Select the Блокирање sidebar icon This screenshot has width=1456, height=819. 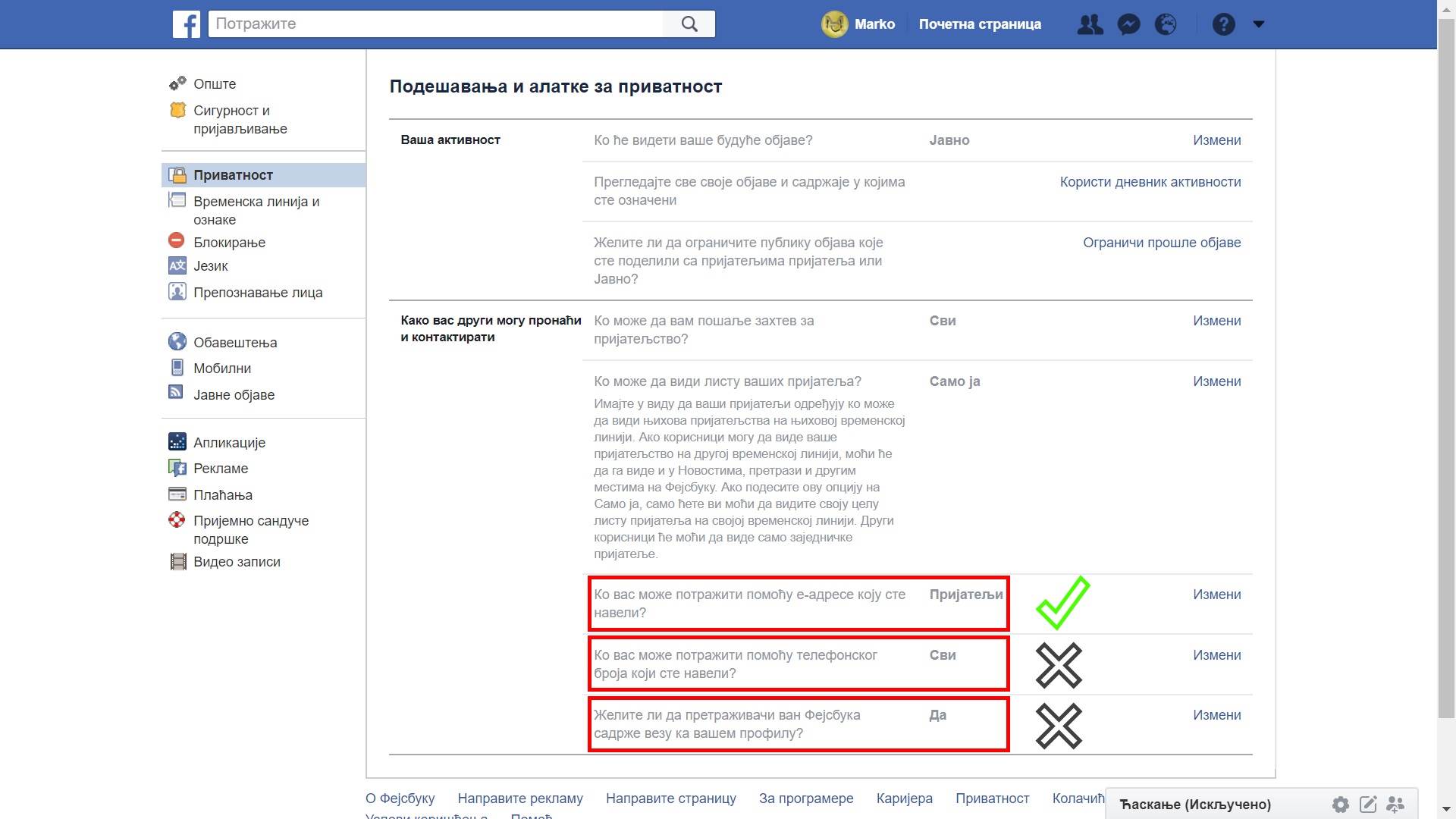pyautogui.click(x=177, y=240)
